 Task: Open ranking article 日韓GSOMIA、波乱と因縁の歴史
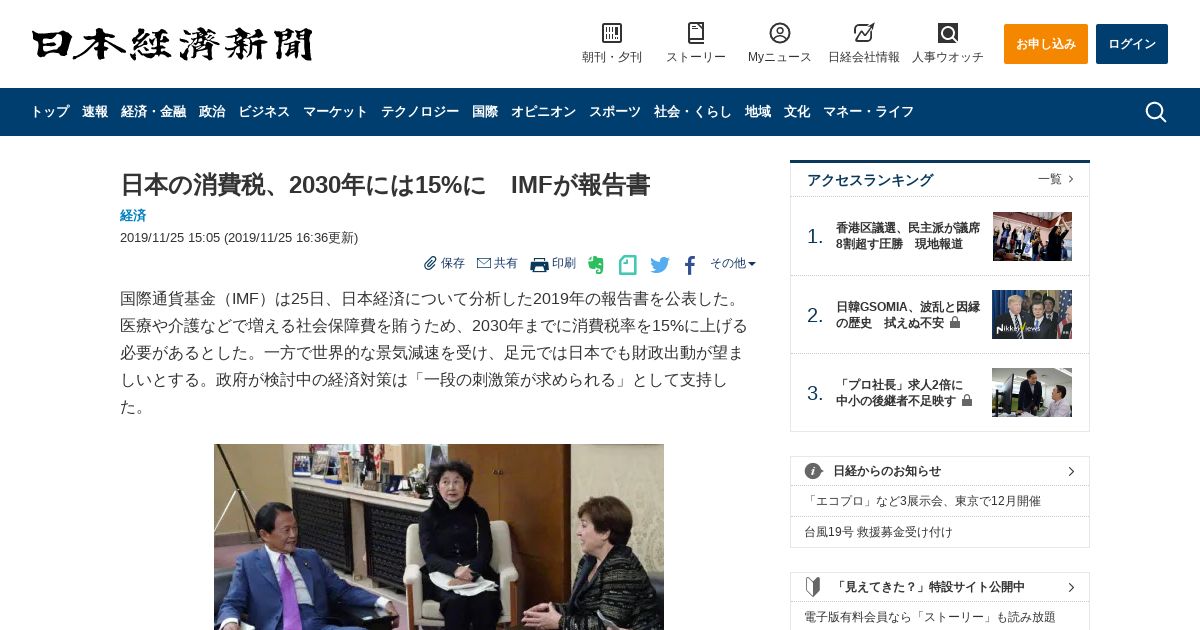(908, 315)
